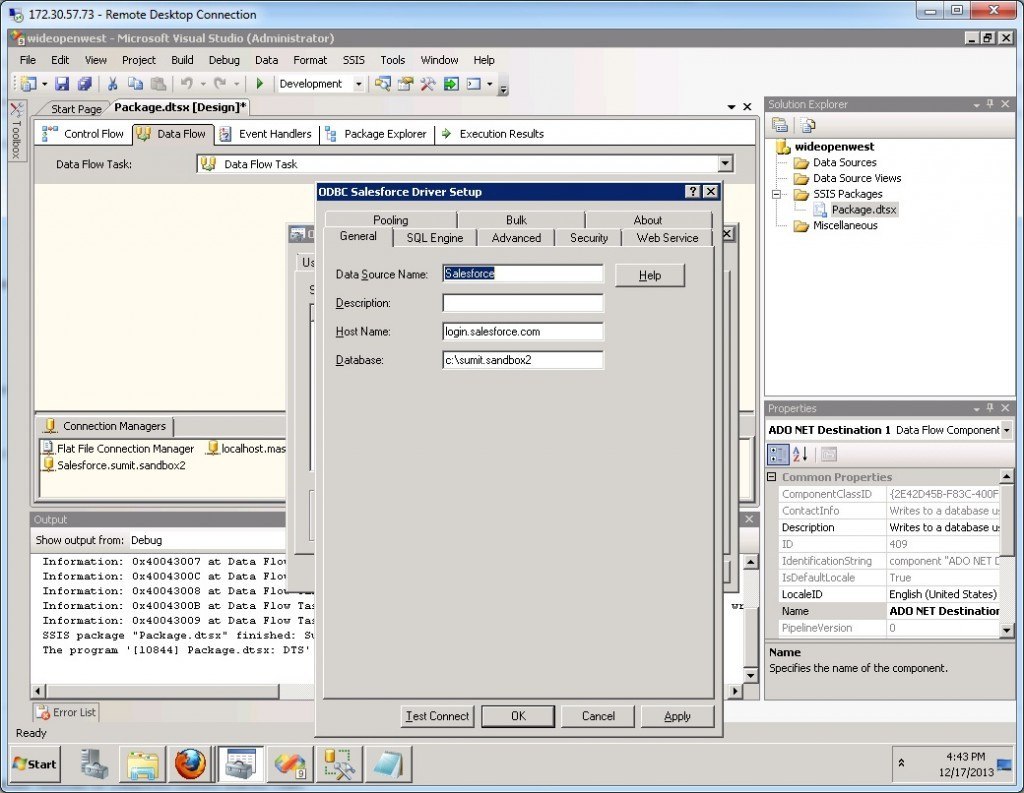Open the SSIS menu

point(352,60)
